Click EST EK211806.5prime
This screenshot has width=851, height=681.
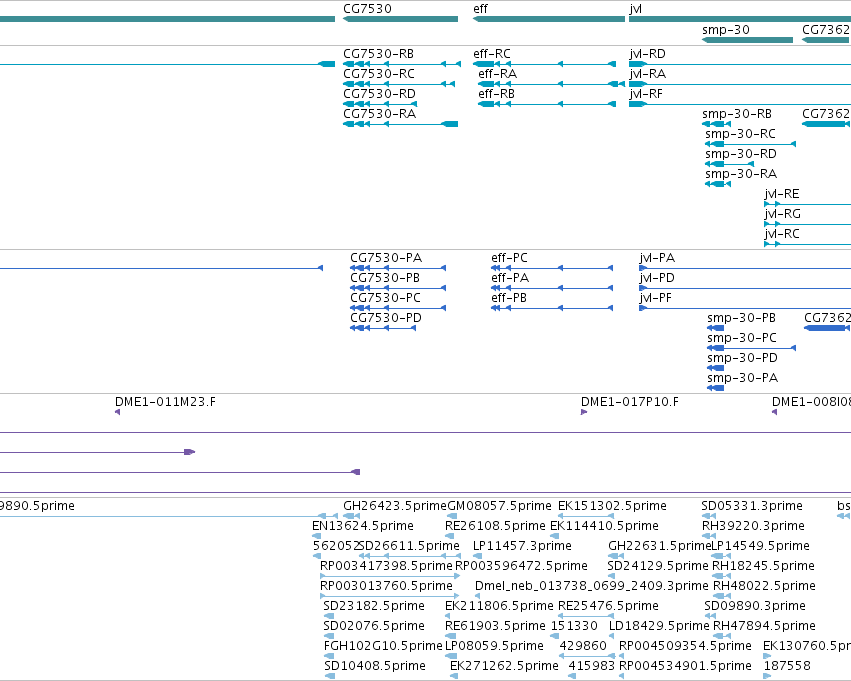(499, 606)
